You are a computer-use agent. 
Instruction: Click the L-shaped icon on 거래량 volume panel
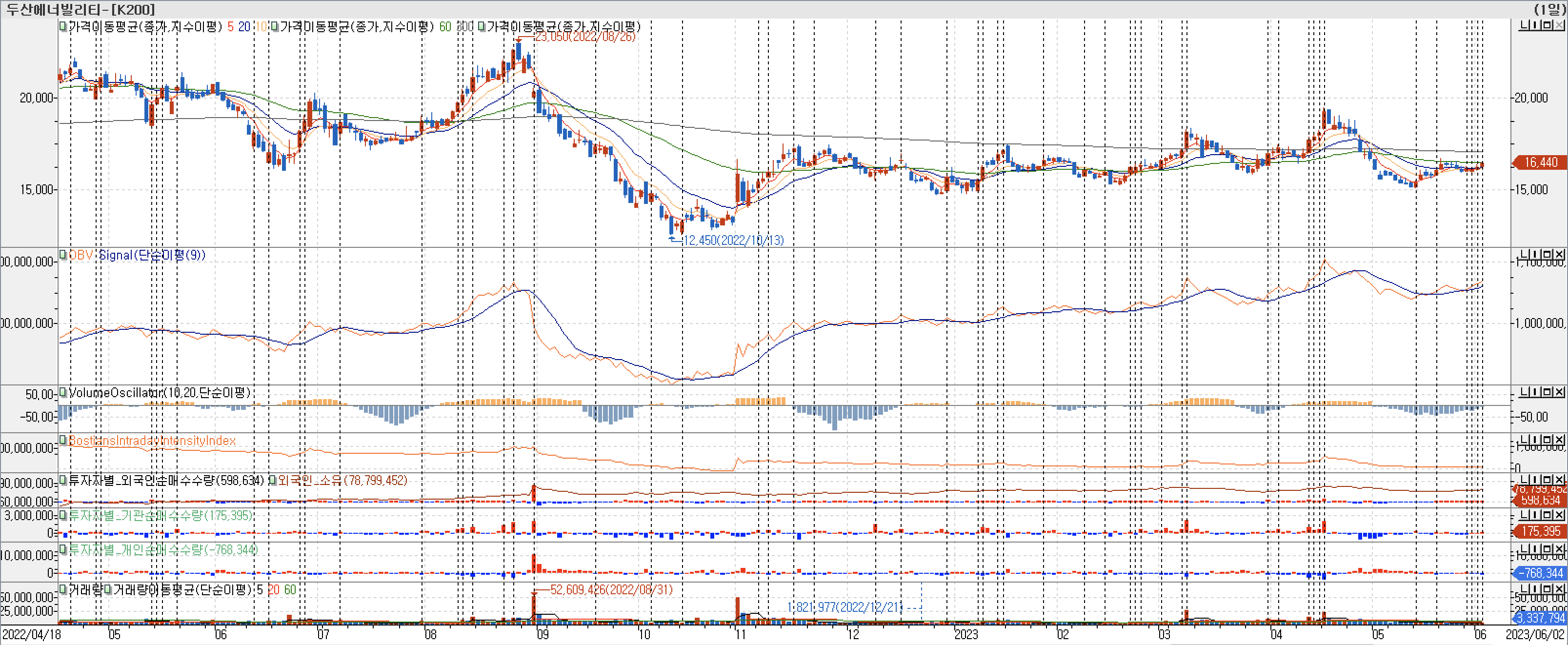tap(1524, 589)
